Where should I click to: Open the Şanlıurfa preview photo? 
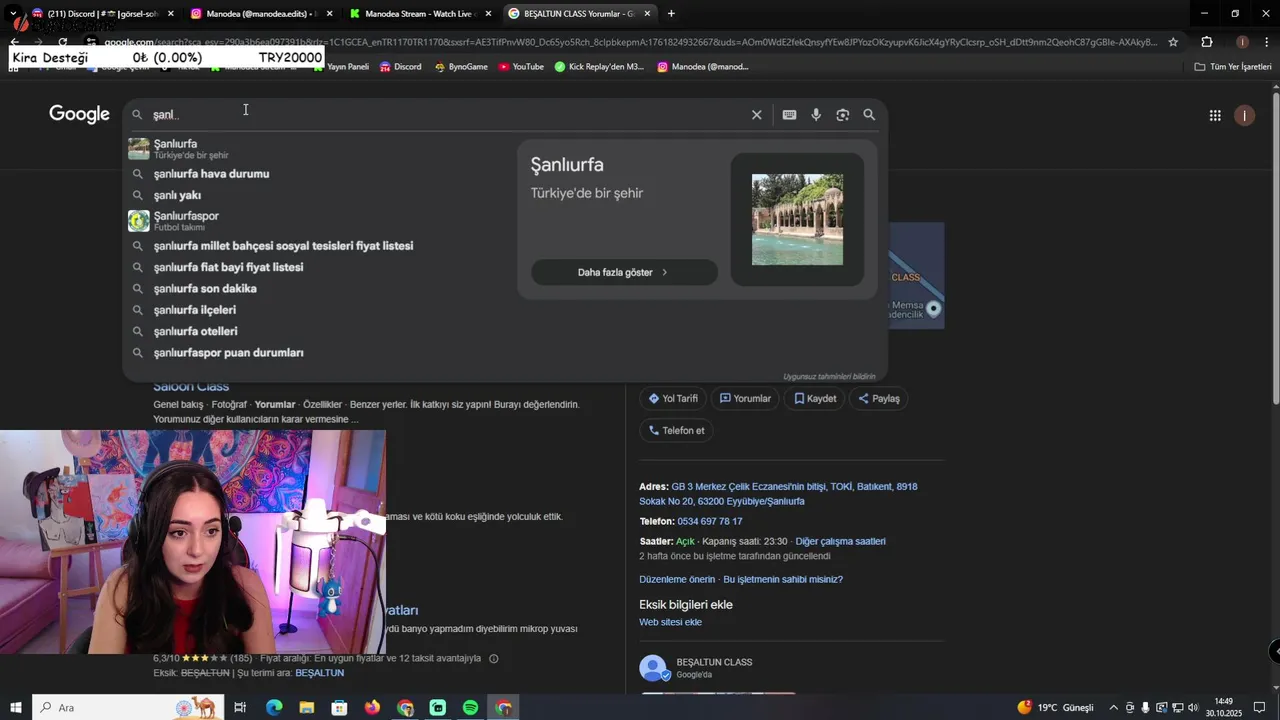point(797,219)
